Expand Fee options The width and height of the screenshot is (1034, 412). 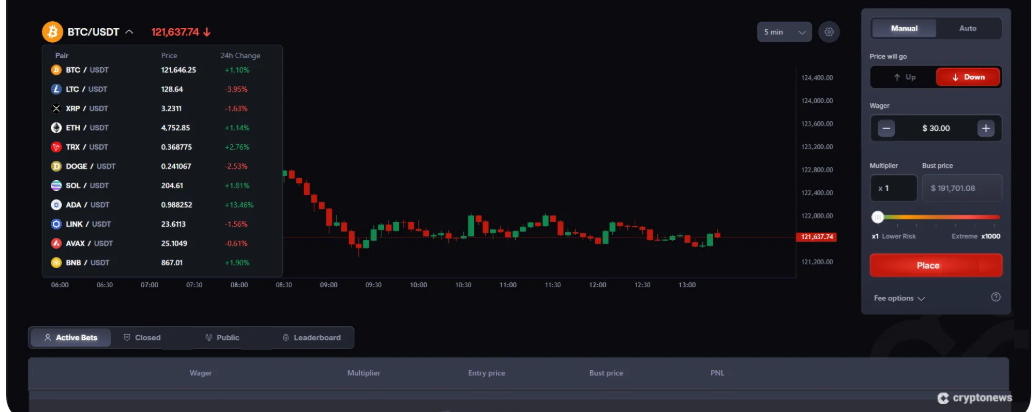(899, 298)
